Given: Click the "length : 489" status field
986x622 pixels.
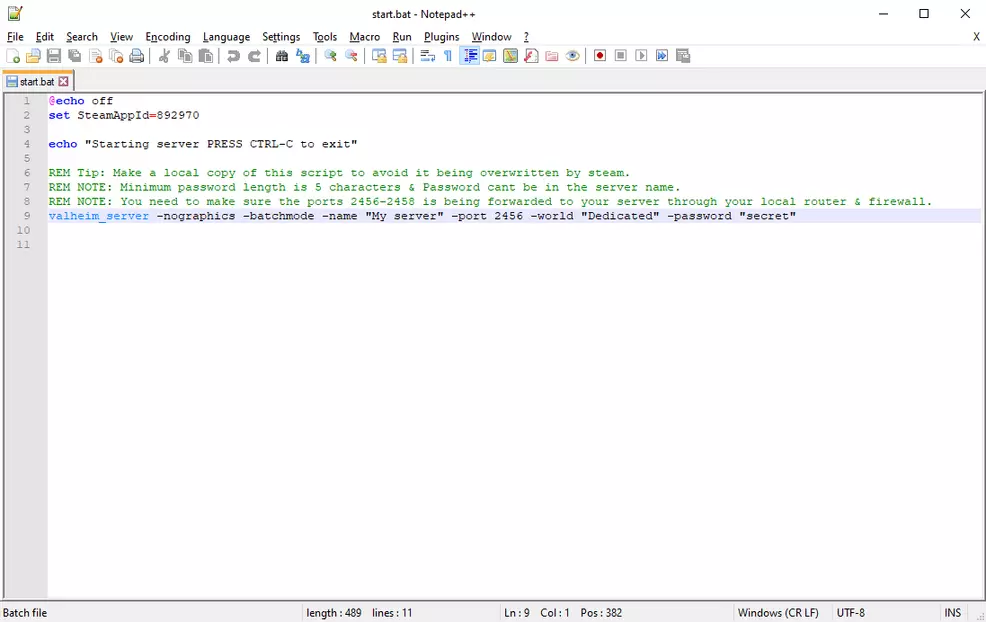Looking at the screenshot, I should pyautogui.click(x=334, y=613).
